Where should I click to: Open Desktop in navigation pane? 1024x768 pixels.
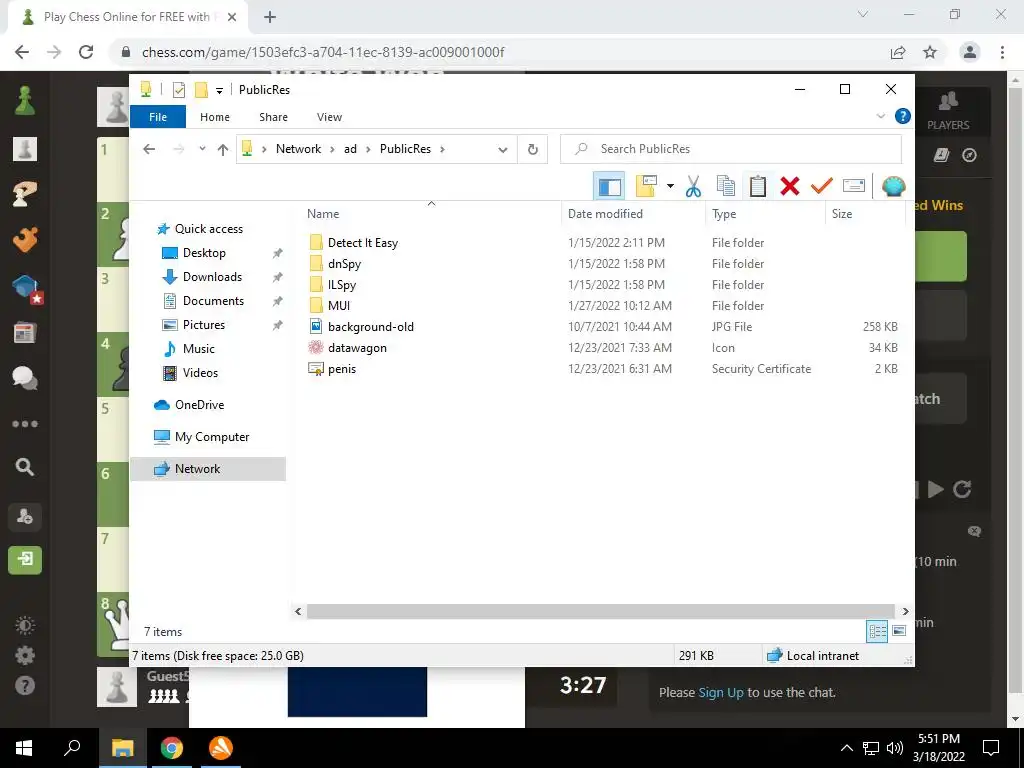click(x=204, y=253)
